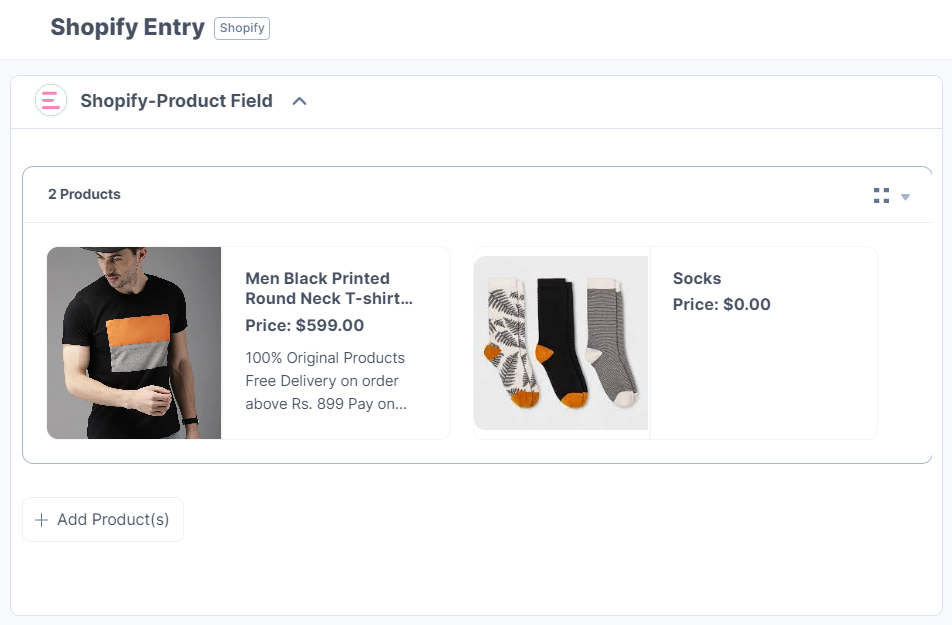Click the Shopify badge next to the title
Screen dimensions: 952x625
[241, 28]
